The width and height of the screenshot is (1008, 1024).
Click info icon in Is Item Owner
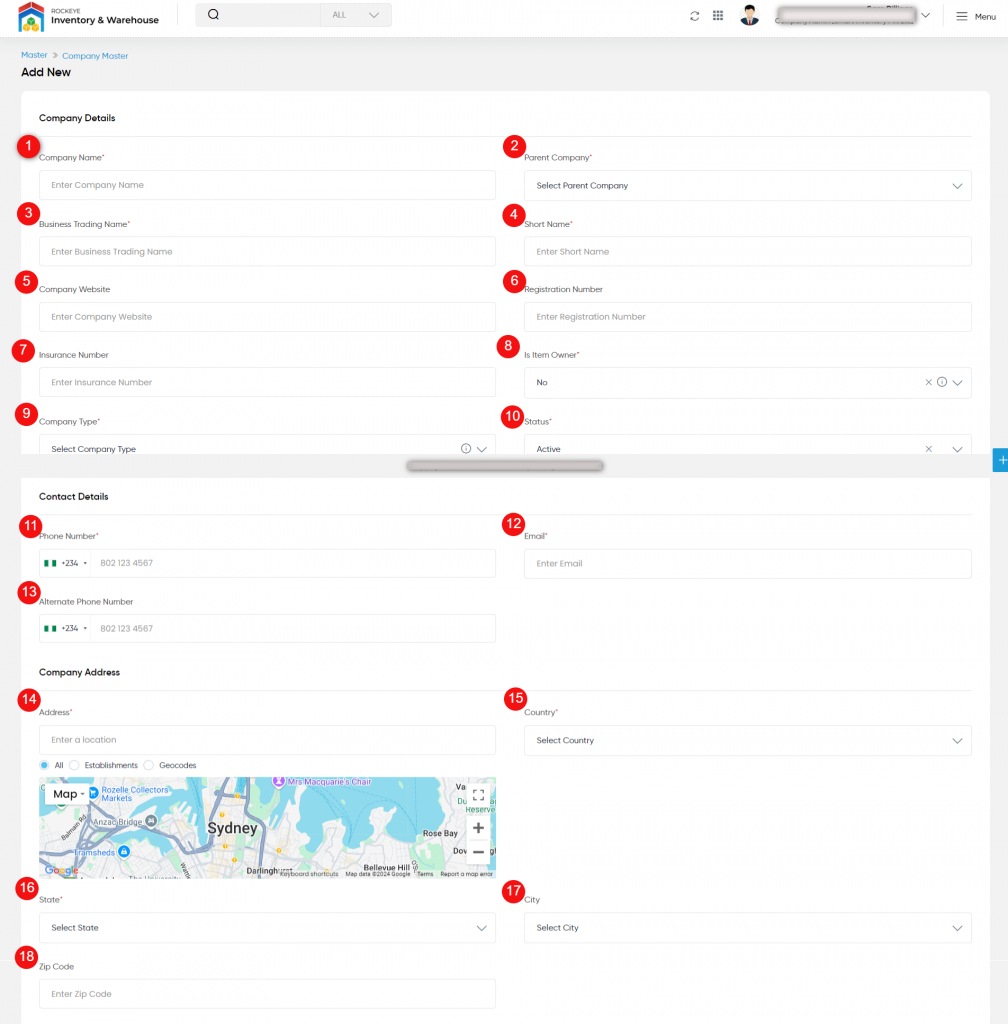[942, 382]
